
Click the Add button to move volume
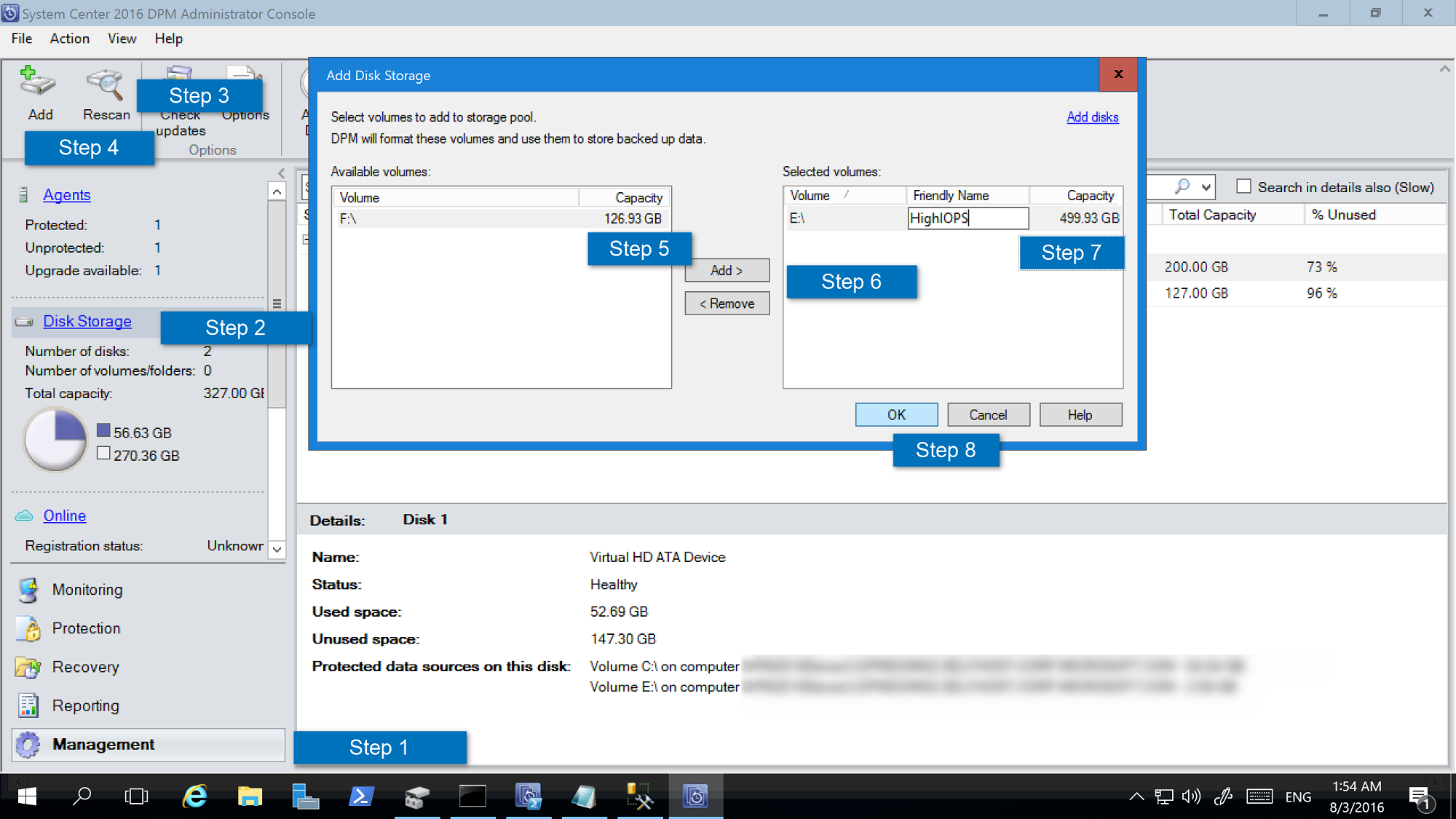point(727,270)
